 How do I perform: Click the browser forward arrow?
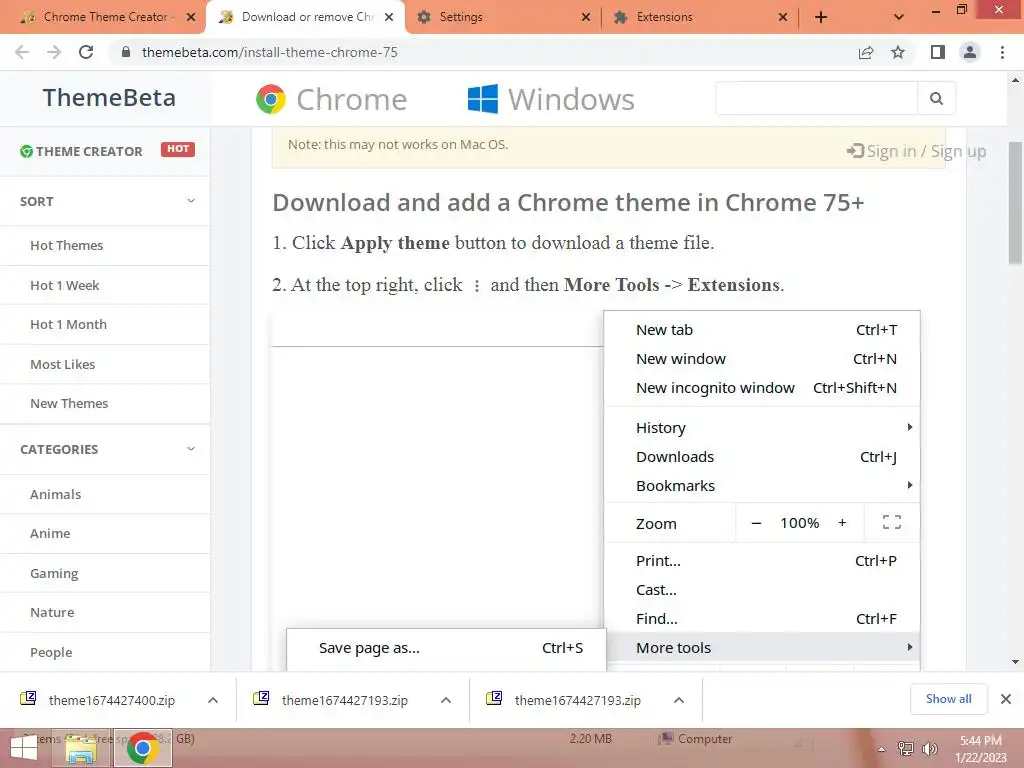54,52
